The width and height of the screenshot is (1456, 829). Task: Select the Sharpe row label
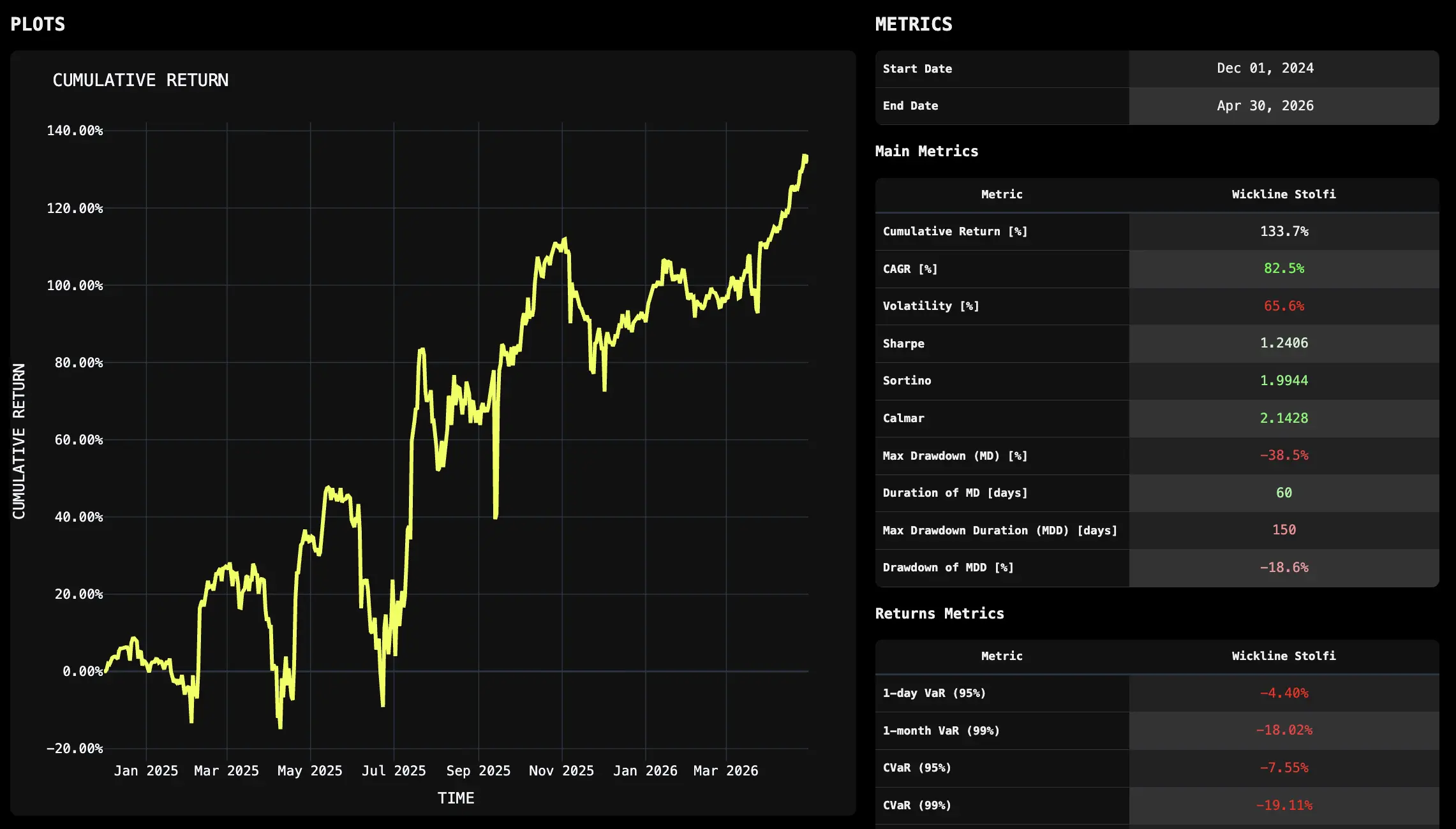pos(903,344)
